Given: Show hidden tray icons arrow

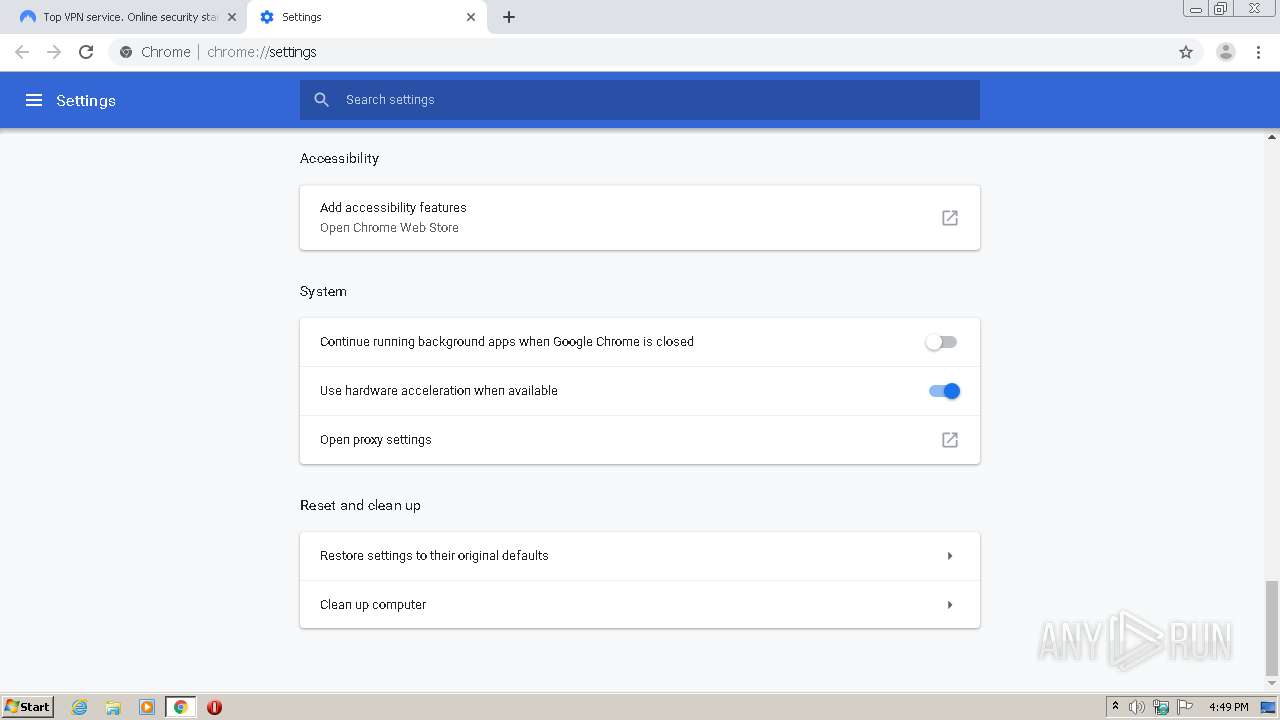Looking at the screenshot, I should (x=1115, y=706).
